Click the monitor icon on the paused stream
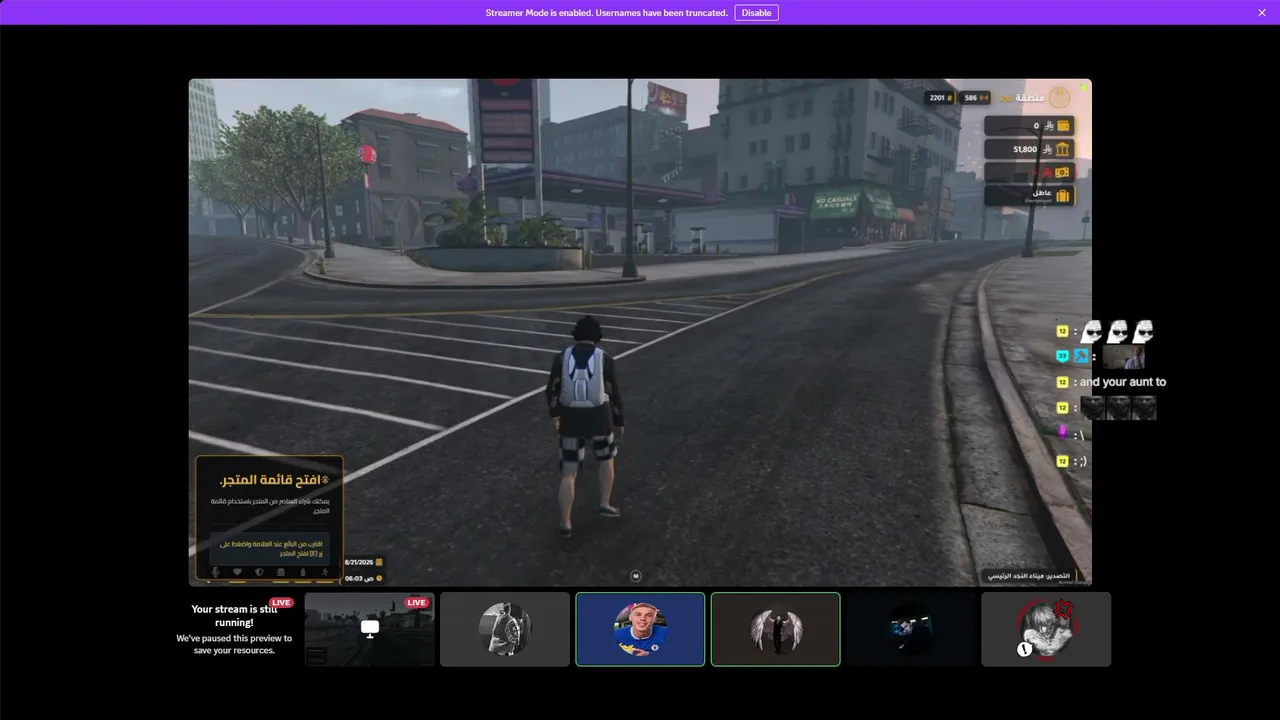The height and width of the screenshot is (720, 1280). (x=370, y=628)
